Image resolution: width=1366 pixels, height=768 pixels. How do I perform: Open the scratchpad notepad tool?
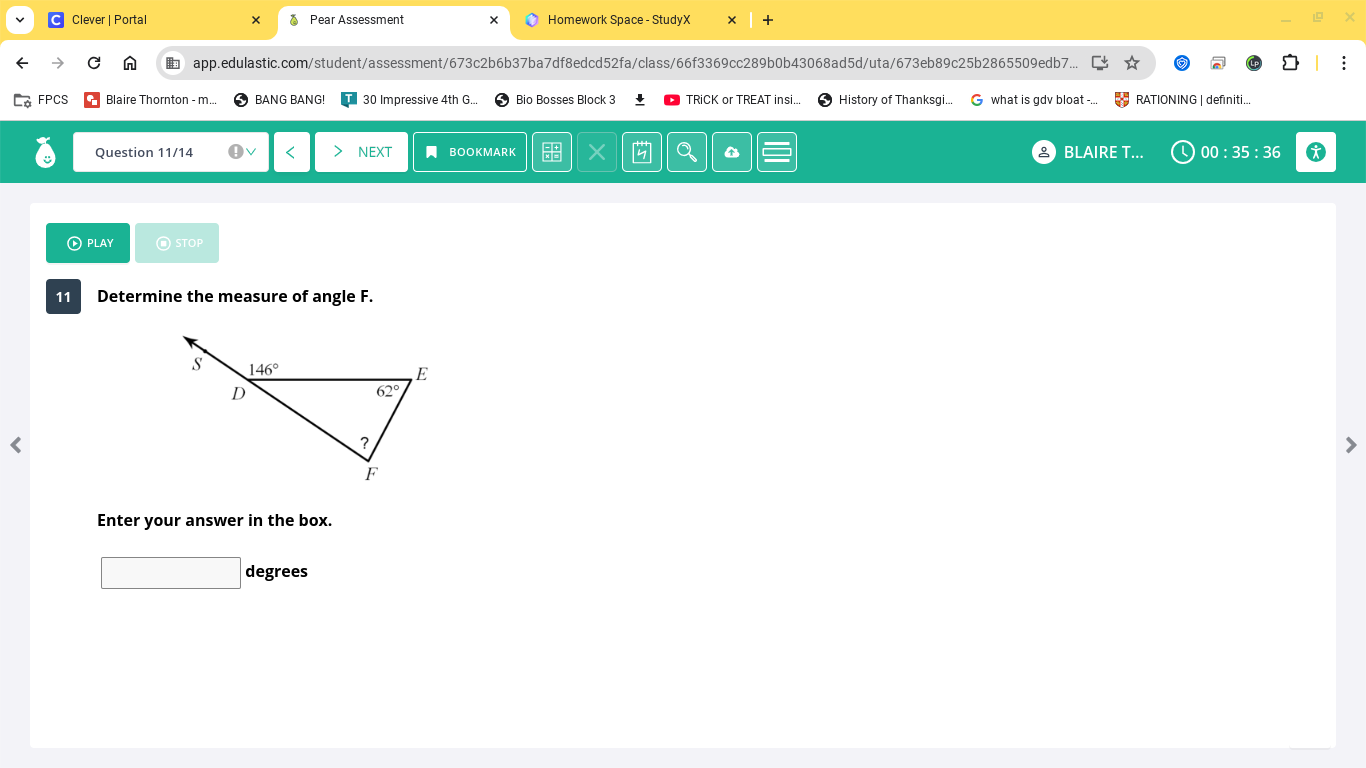tap(642, 152)
